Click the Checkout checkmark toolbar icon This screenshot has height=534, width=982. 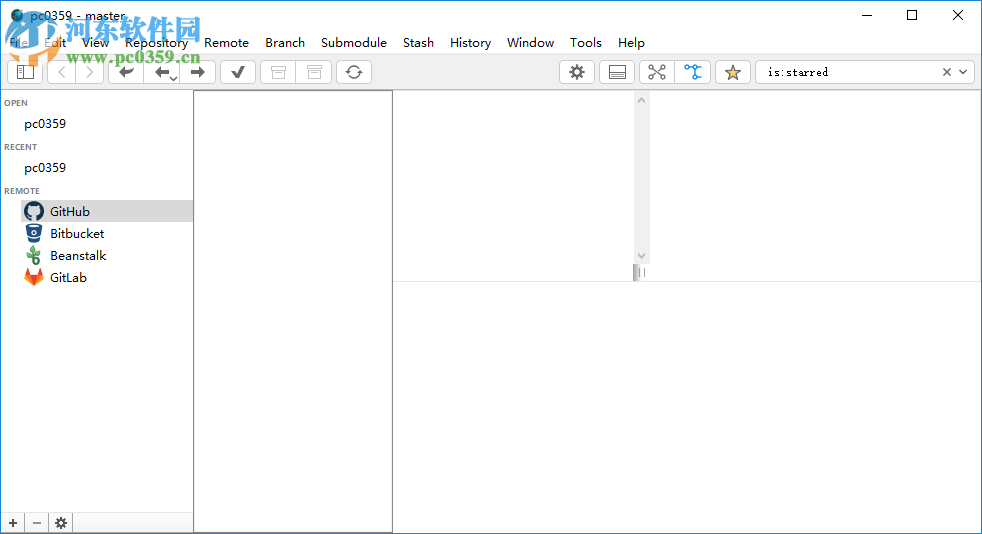tap(238, 72)
